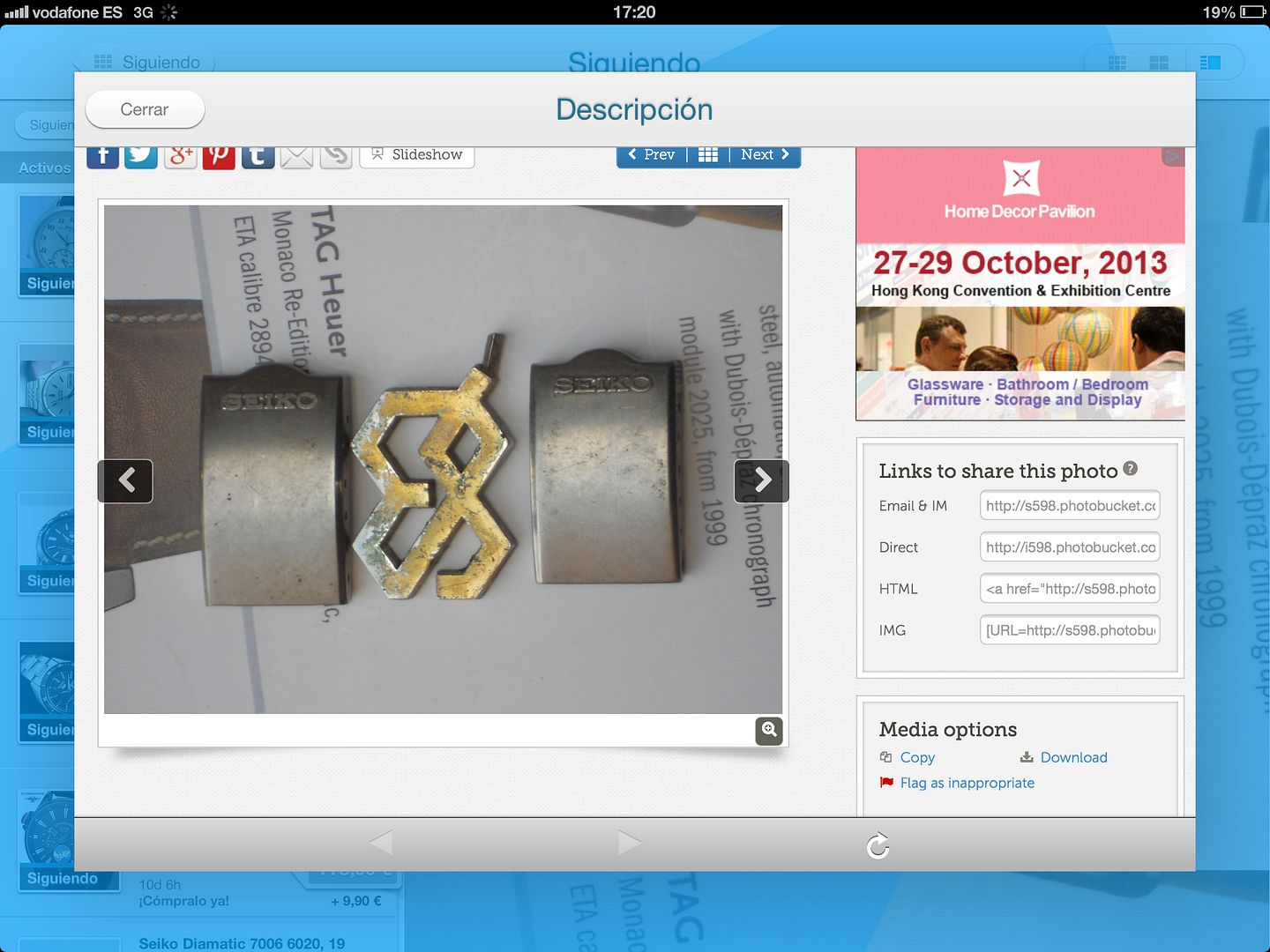Toggle Siguiendo on bottom watch item
1270x952 pixels.
(62, 878)
